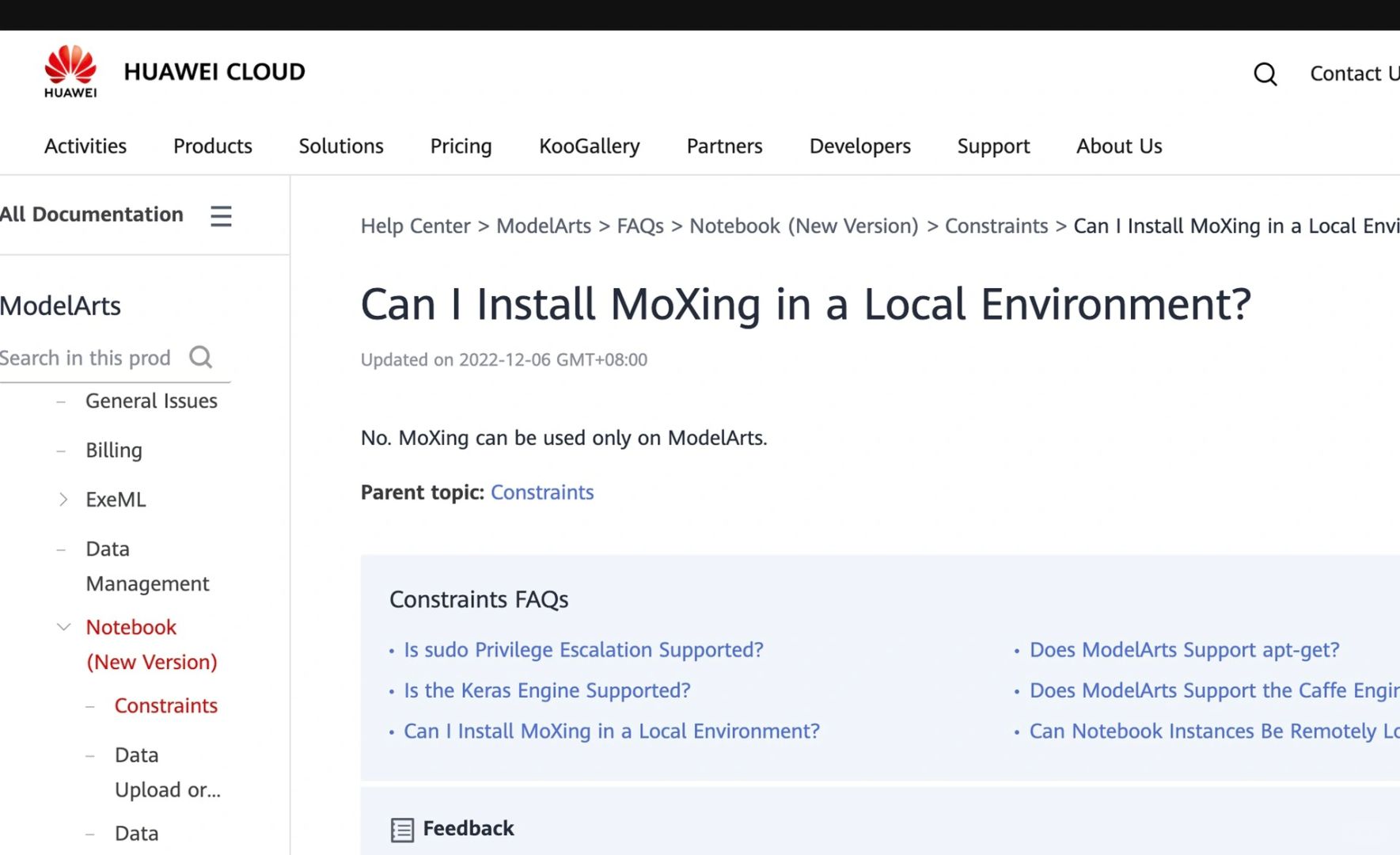The width and height of the screenshot is (1400, 855).
Task: Open the Solutions menu
Action: [x=341, y=146]
